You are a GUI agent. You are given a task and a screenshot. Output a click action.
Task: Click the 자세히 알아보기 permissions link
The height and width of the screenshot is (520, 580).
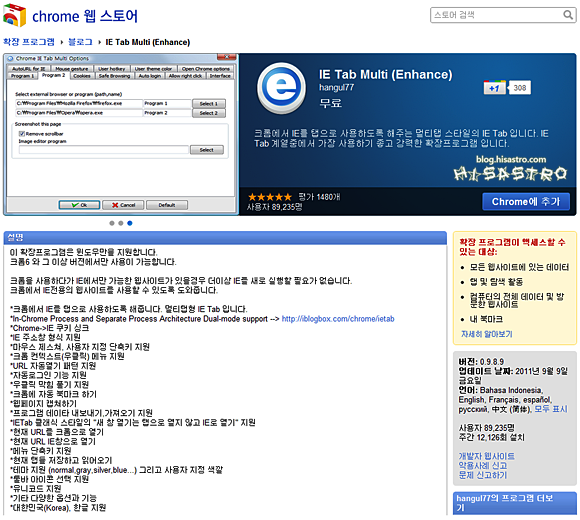tap(486, 334)
